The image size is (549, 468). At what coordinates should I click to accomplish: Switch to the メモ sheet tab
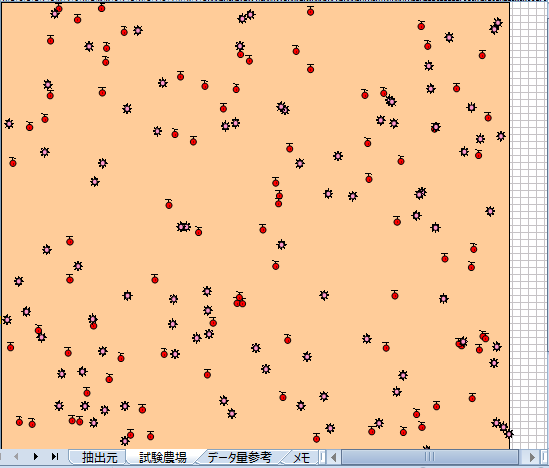pyautogui.click(x=301, y=457)
